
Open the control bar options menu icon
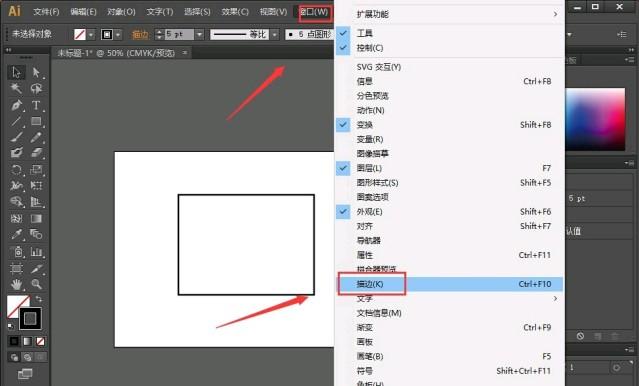click(622, 35)
